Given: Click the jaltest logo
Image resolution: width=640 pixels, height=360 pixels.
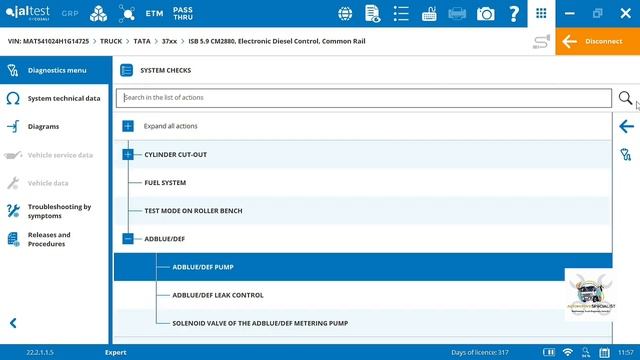Looking at the screenshot, I should [28, 13].
